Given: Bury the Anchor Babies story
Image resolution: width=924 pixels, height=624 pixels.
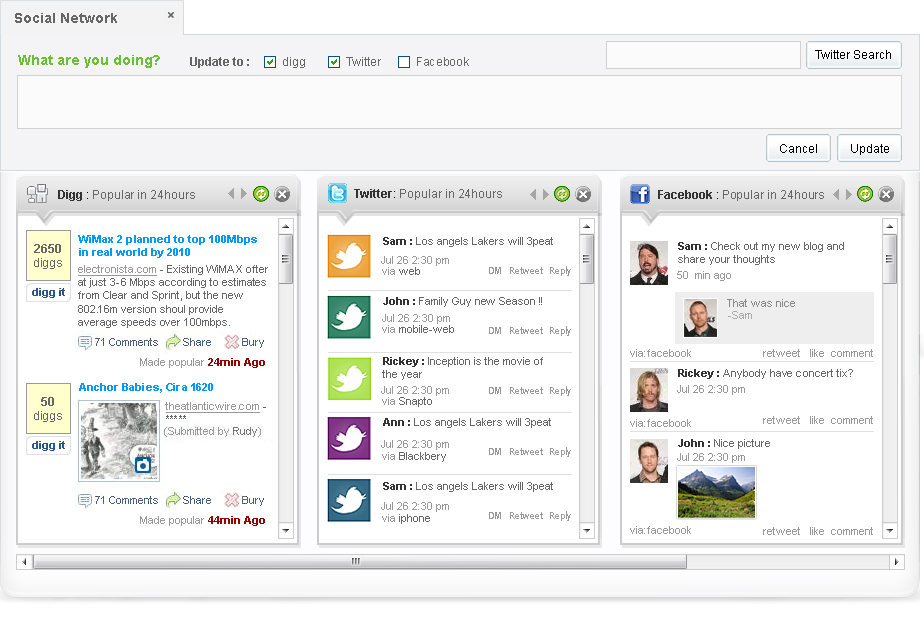Looking at the screenshot, I should click(233, 500).
